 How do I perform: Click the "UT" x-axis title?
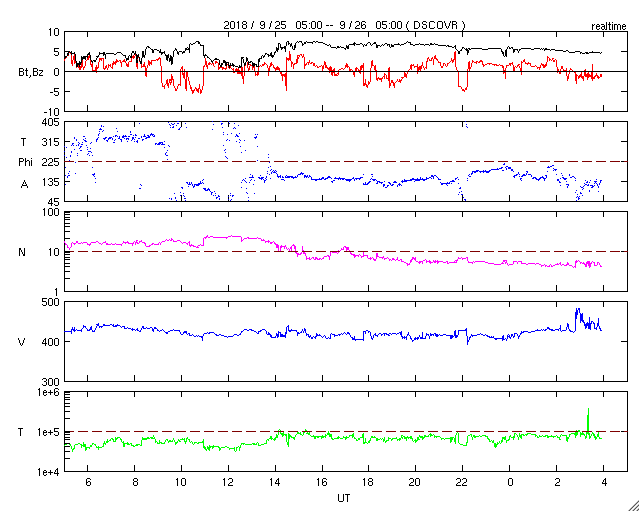[344, 498]
